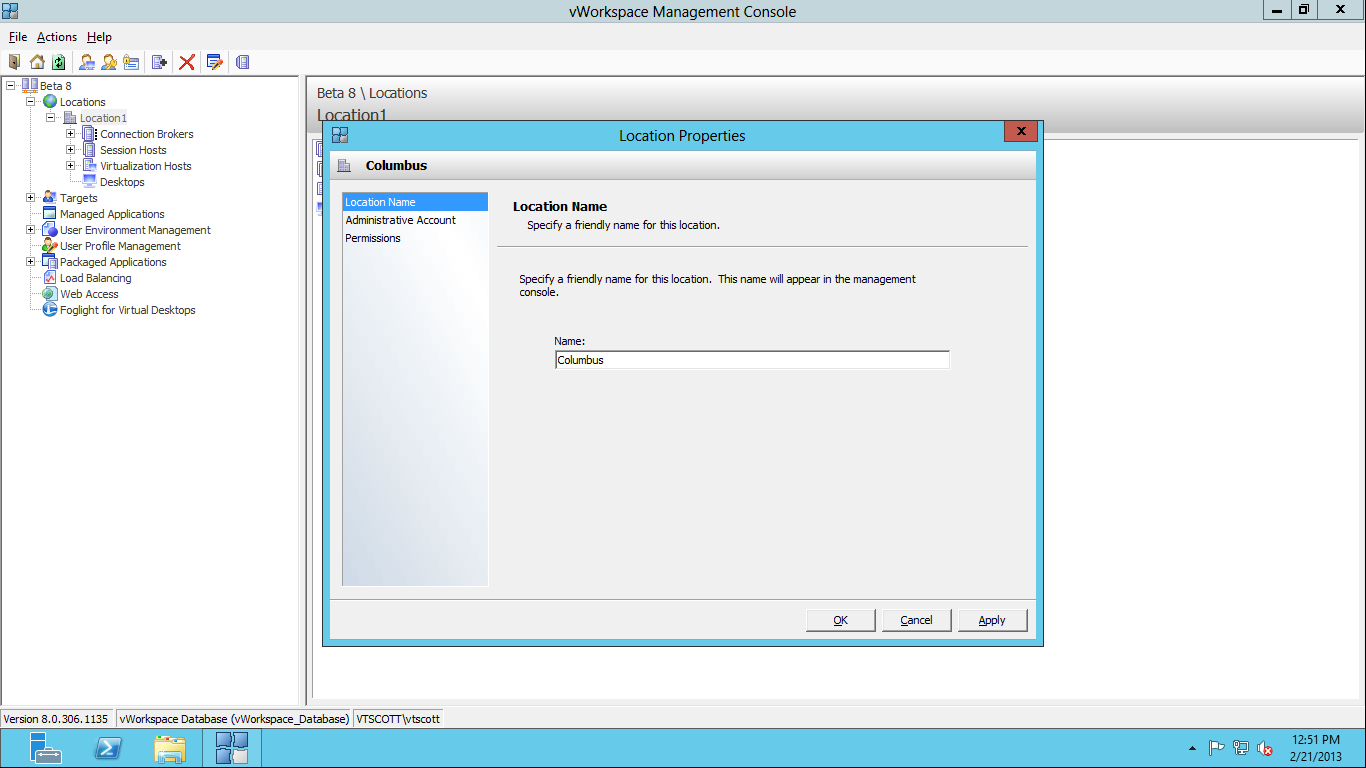This screenshot has height=768, width=1366.
Task: Select Load Balancing label in the tree
Action: pyautogui.click(x=96, y=278)
